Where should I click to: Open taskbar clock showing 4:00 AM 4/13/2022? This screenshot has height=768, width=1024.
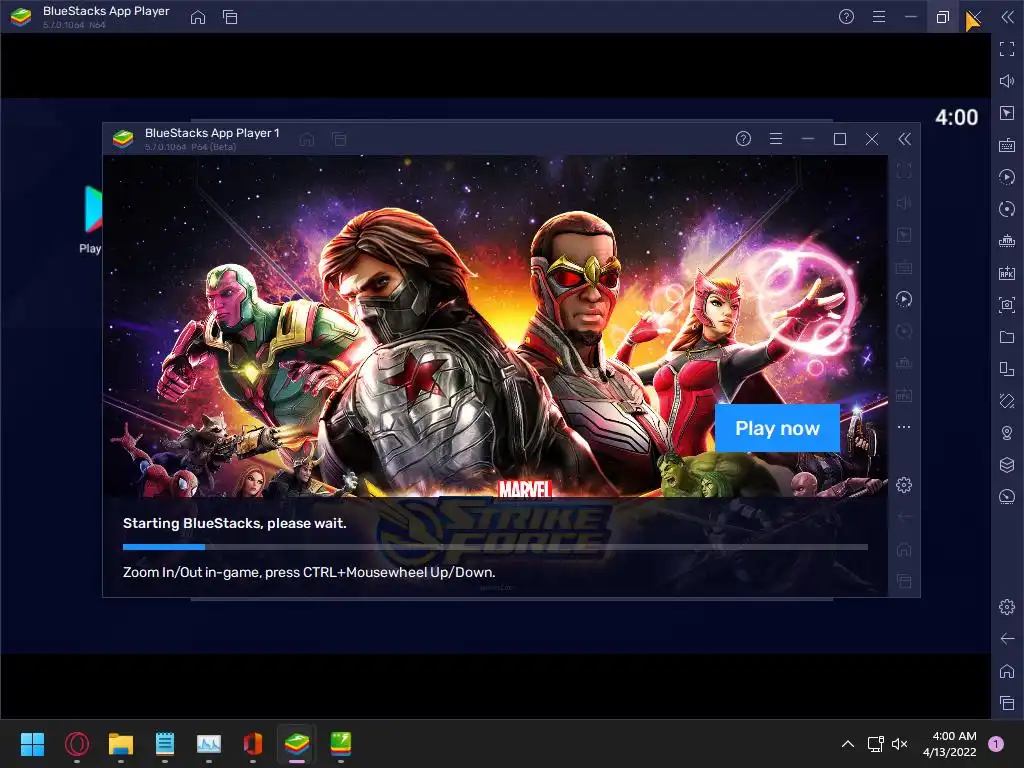tap(950, 744)
